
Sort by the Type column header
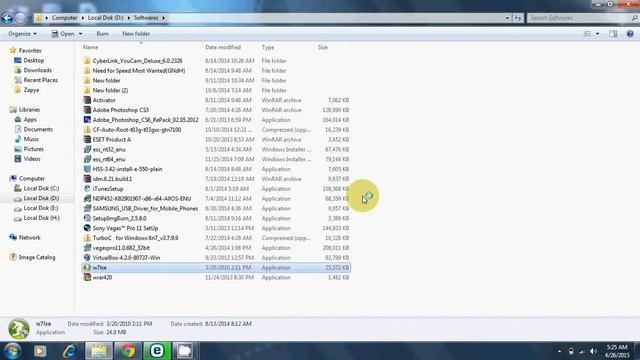coord(268,47)
